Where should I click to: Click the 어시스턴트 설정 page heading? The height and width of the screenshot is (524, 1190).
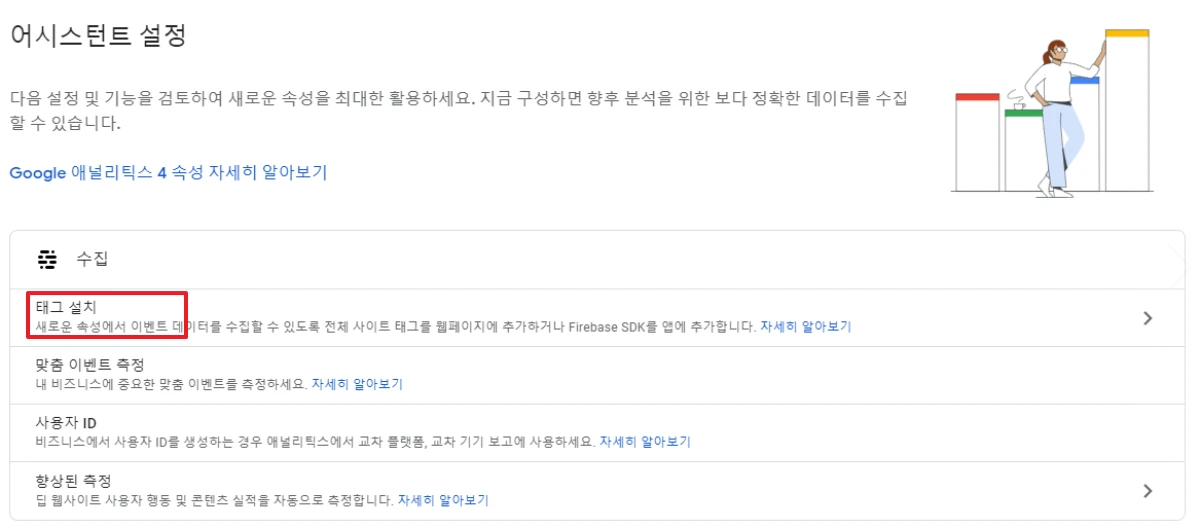click(x=98, y=36)
